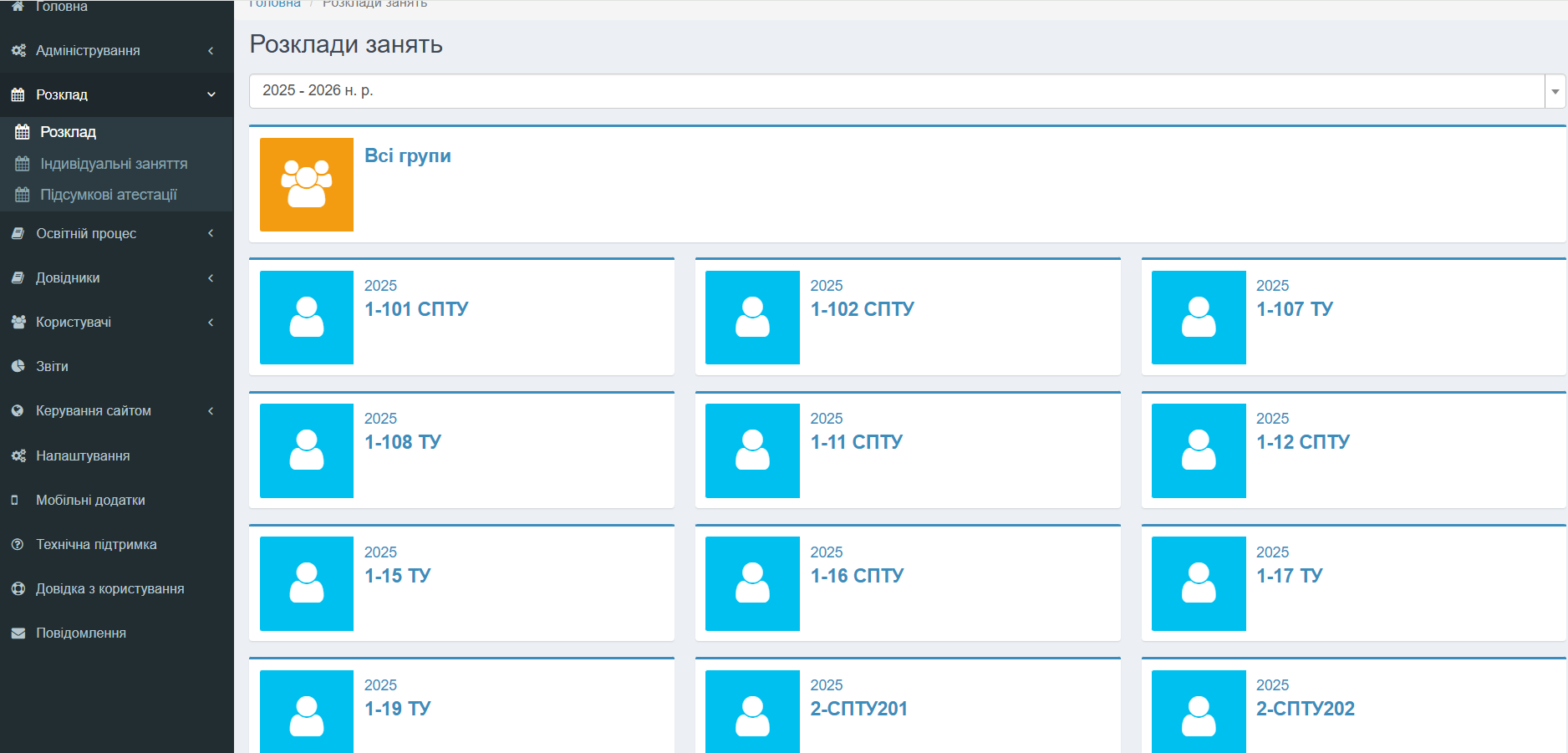Screen dimensions: 1568x753
Task: Click the Звіти pie chart icon
Action: (18, 366)
